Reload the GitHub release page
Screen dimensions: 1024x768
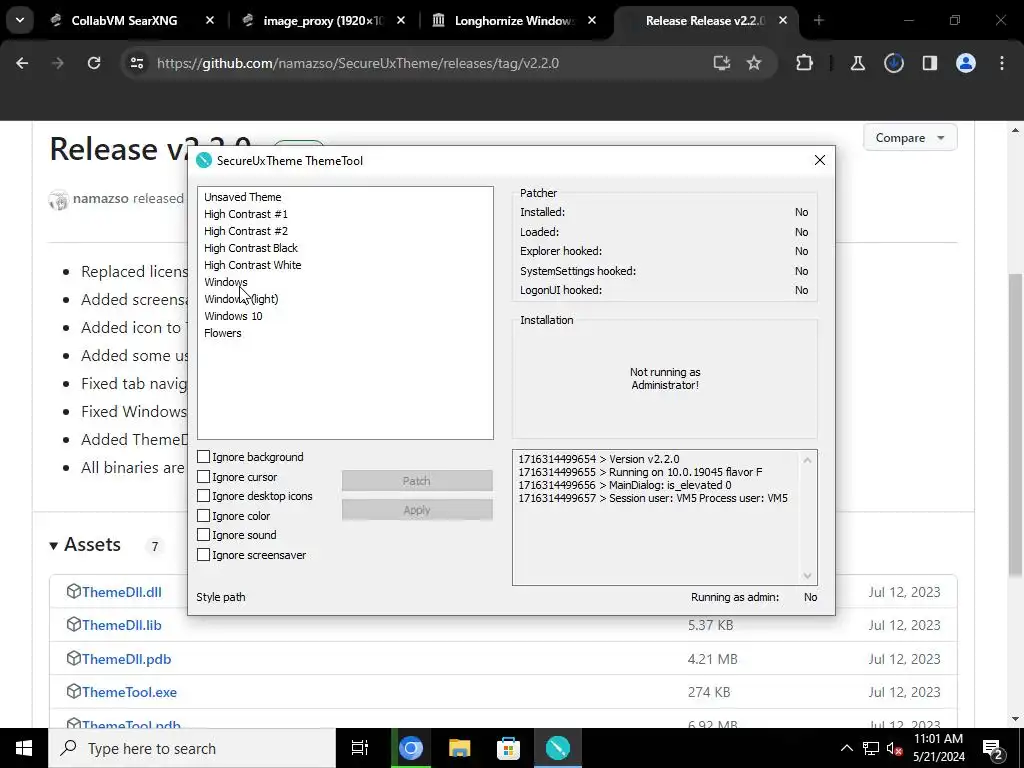pyautogui.click(x=94, y=63)
